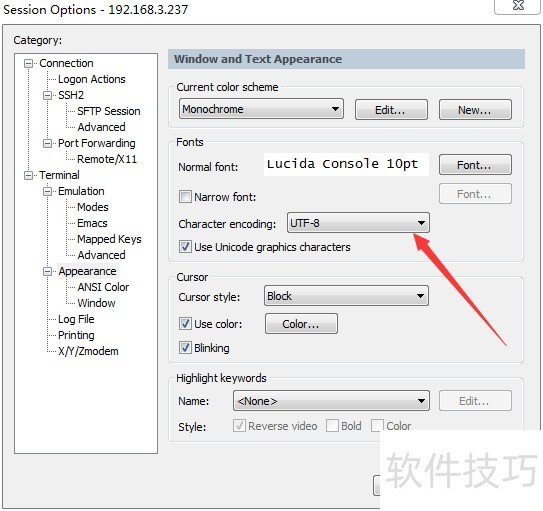Uncheck the Use color checkbox
The height and width of the screenshot is (511, 543).
(x=185, y=324)
